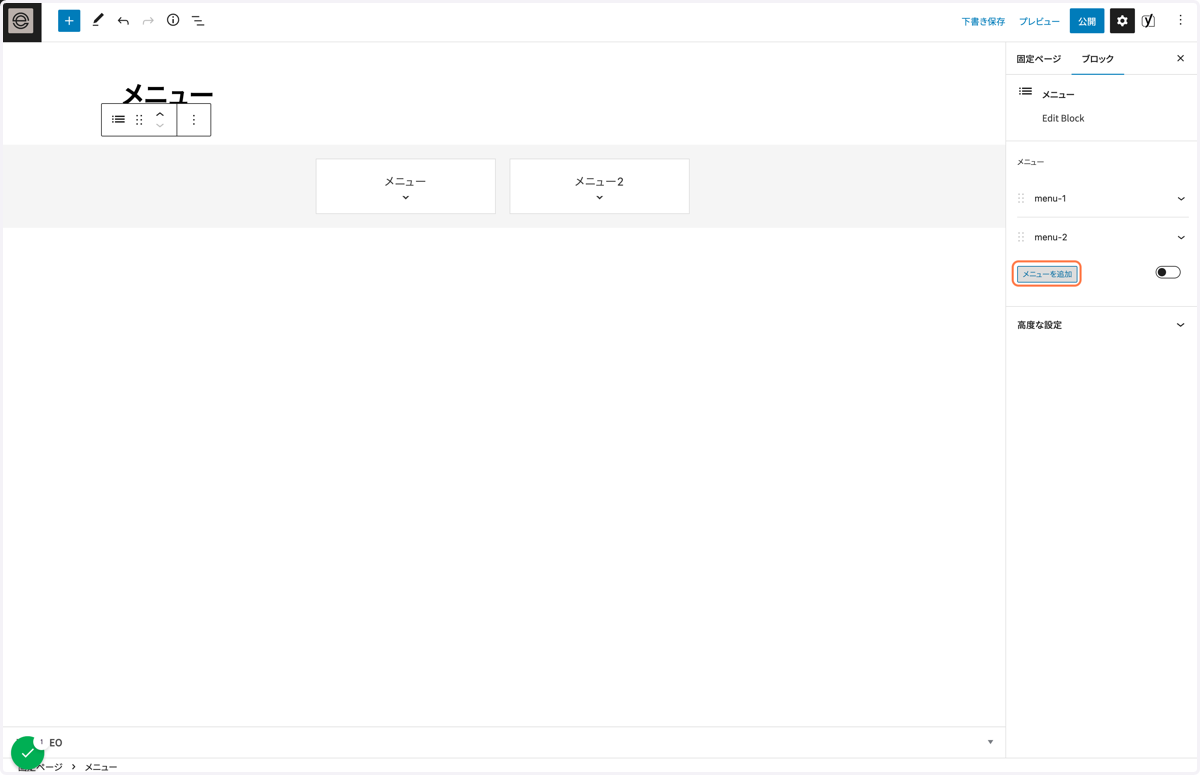This screenshot has width=1200, height=775.
Task: Click the menu-2 label text
Action: tap(1051, 237)
